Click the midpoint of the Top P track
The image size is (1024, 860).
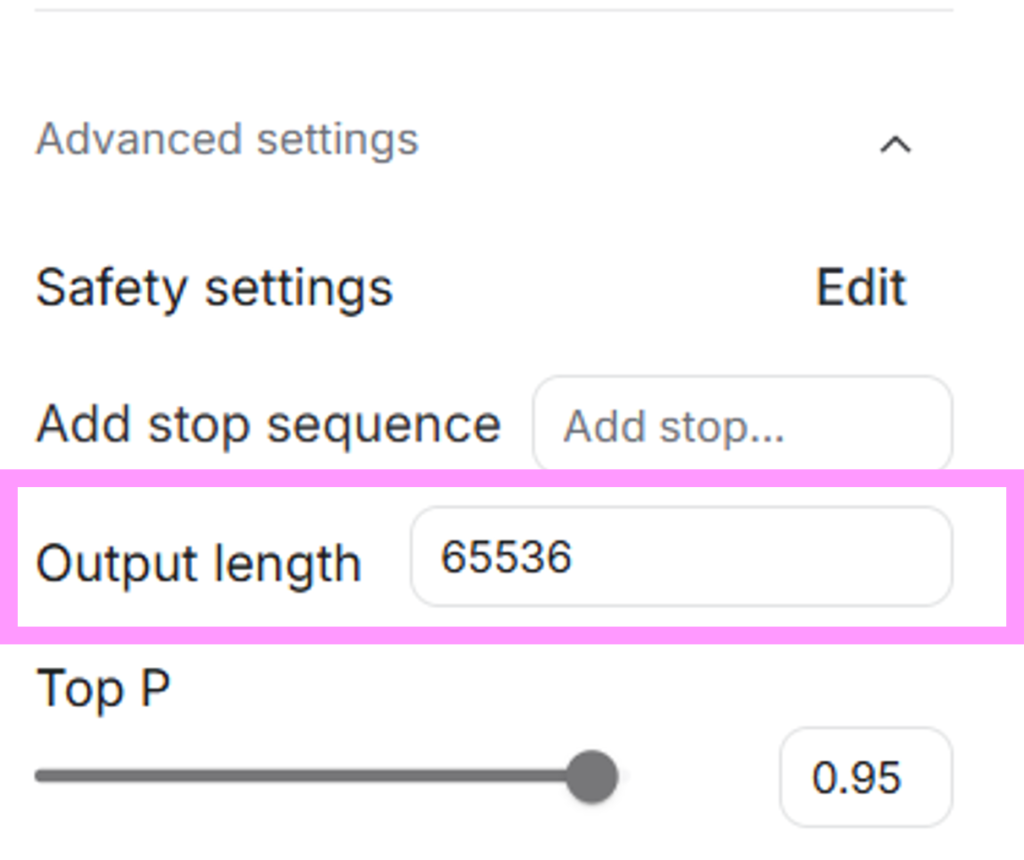[315, 776]
